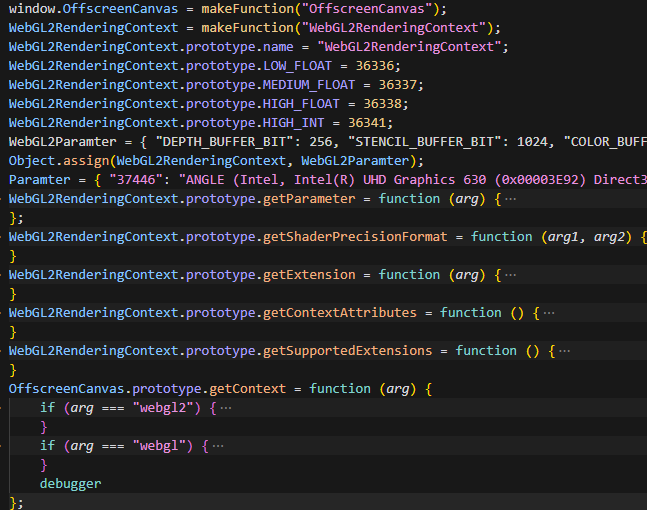647x510 pixels.
Task: Select the MEDIUM_FLOAT property name
Action: [309, 85]
